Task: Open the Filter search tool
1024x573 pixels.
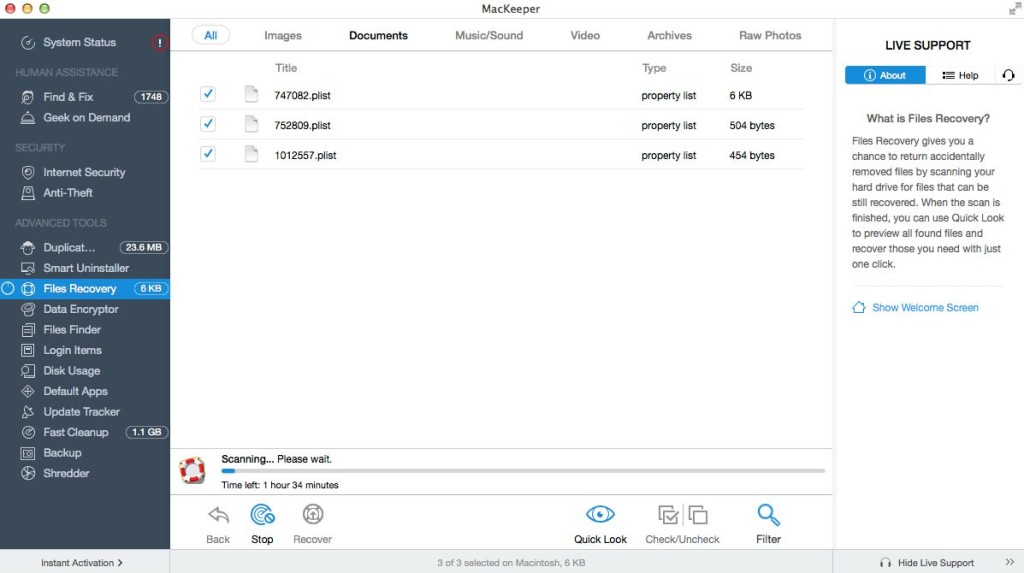Action: [x=768, y=524]
